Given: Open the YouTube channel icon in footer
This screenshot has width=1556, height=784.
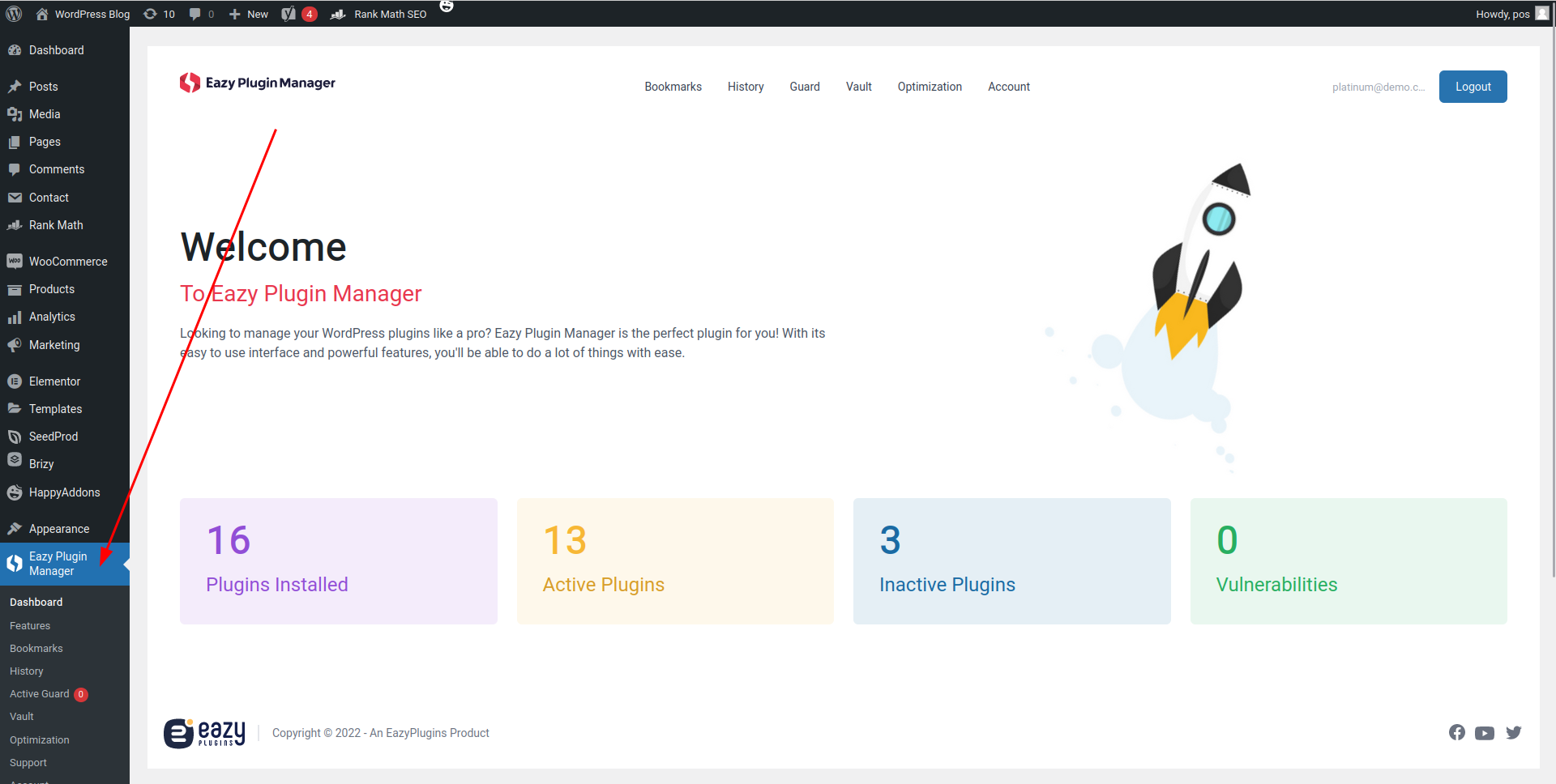Looking at the screenshot, I should pos(1485,732).
